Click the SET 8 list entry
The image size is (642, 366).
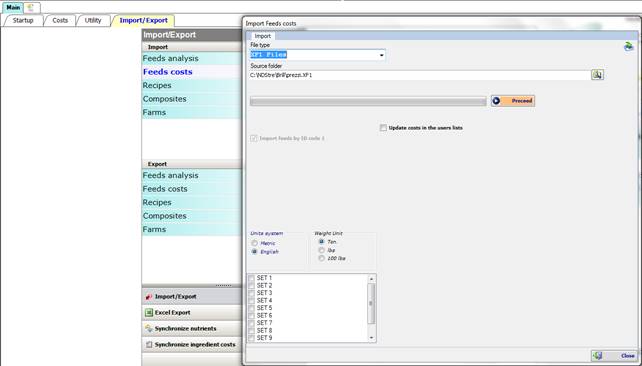(x=264, y=331)
